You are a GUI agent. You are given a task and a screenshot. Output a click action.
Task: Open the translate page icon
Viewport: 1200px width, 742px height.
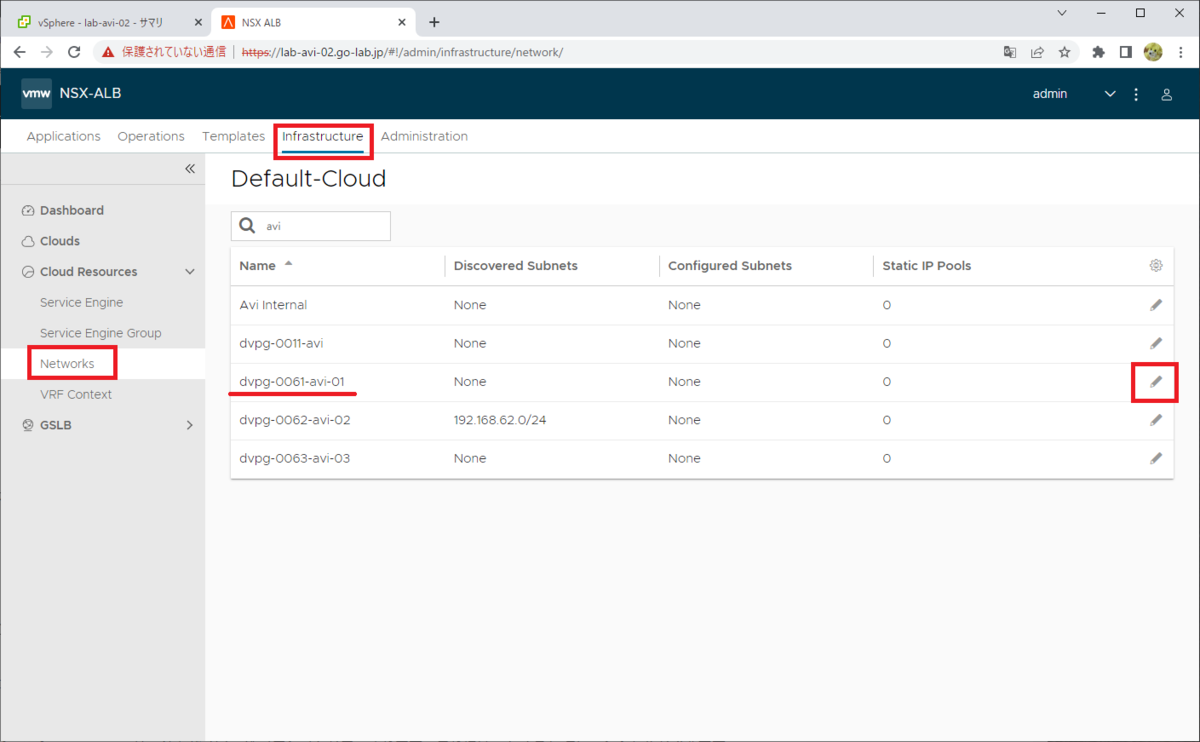pos(1010,52)
